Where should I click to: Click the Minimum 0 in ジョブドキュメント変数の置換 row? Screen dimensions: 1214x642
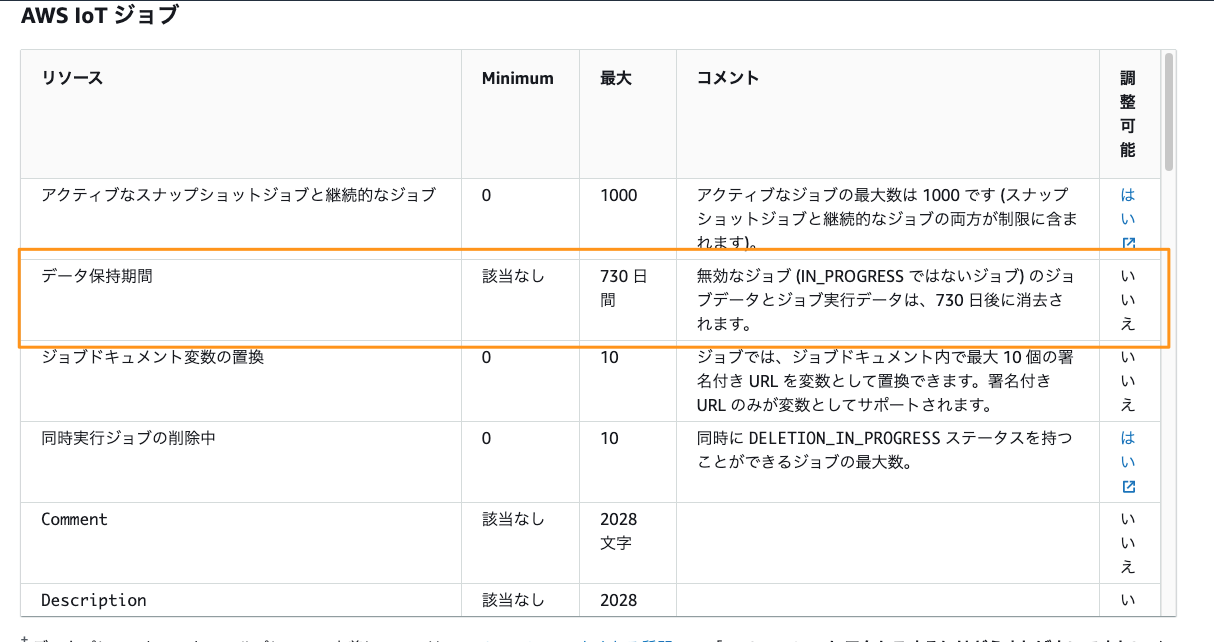pyautogui.click(x=486, y=357)
